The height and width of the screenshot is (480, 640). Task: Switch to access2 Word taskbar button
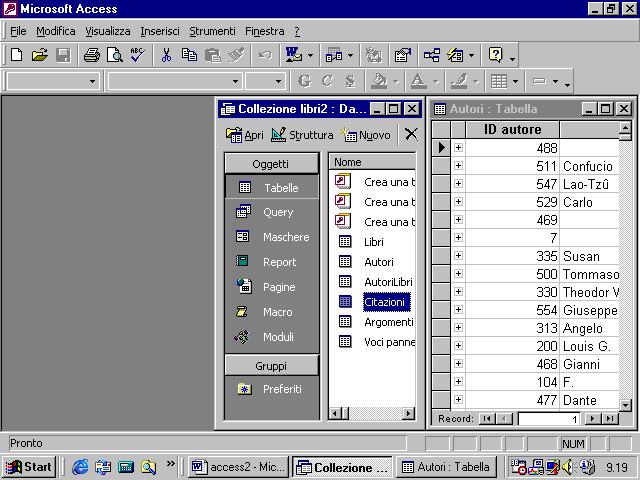click(x=238, y=467)
